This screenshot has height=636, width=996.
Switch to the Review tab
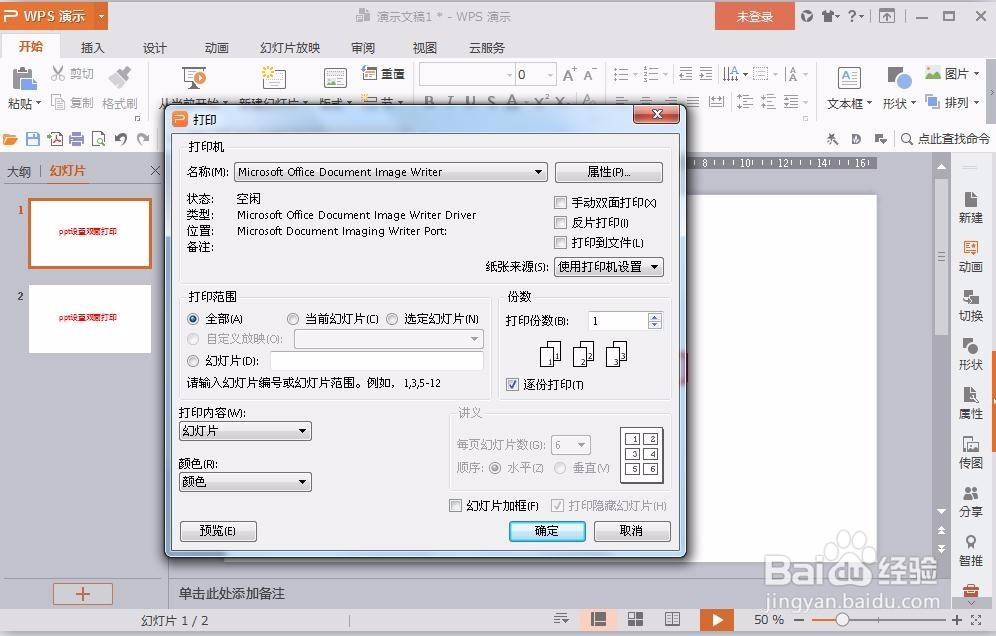coord(363,48)
